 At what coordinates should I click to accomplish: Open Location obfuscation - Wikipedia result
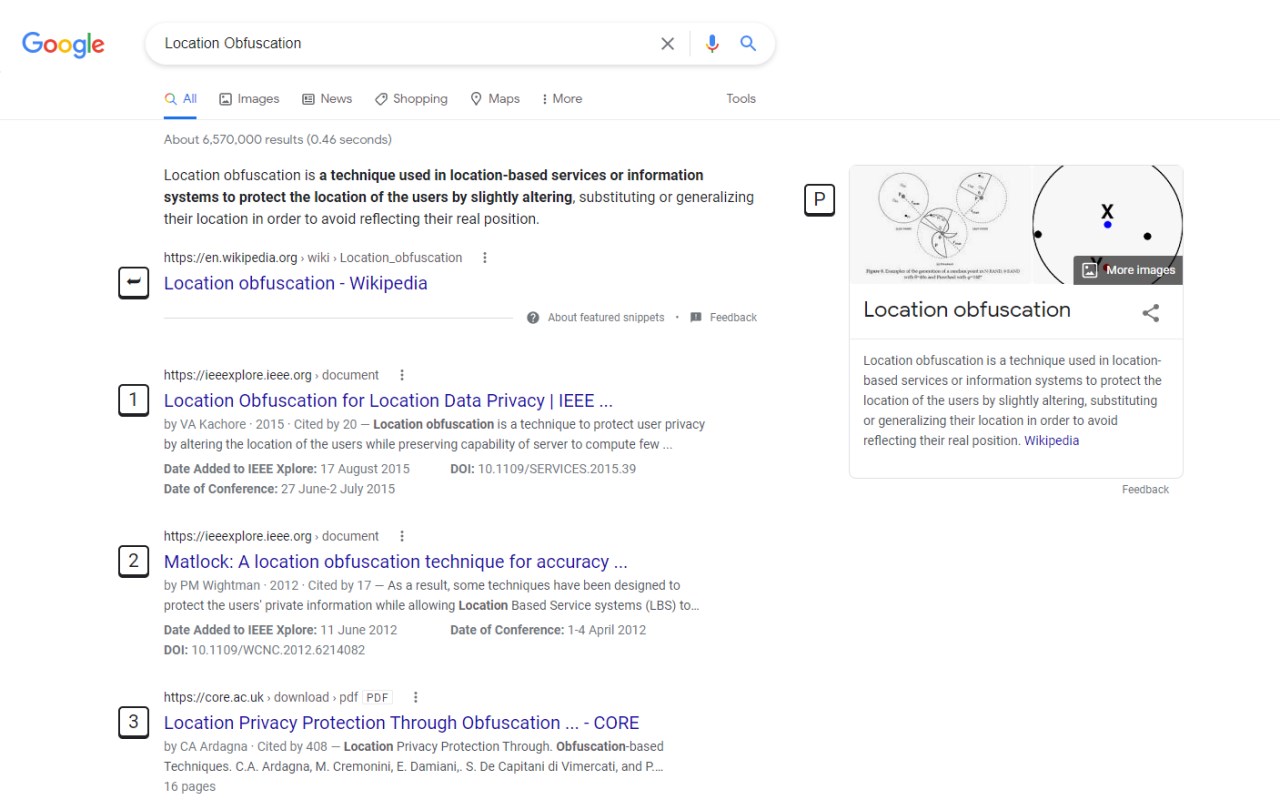[x=295, y=283]
